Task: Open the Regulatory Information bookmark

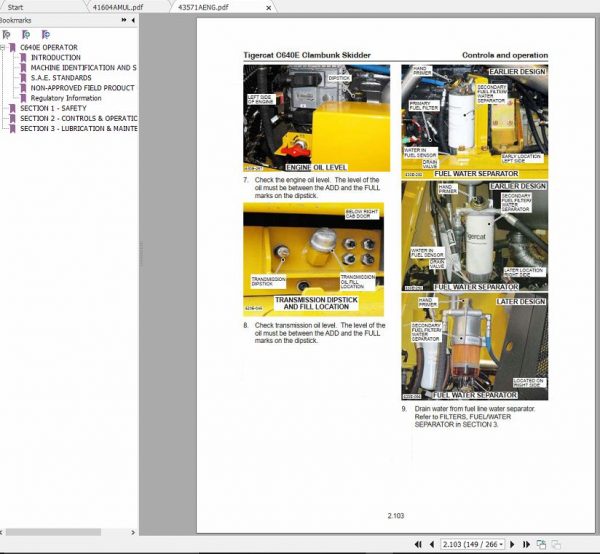Action: 66,98
